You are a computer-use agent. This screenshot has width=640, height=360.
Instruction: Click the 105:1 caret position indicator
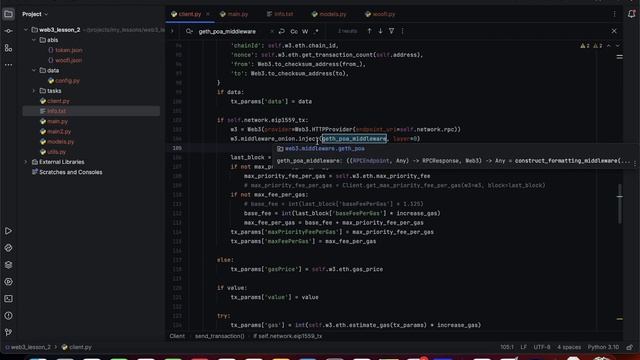tap(507, 347)
